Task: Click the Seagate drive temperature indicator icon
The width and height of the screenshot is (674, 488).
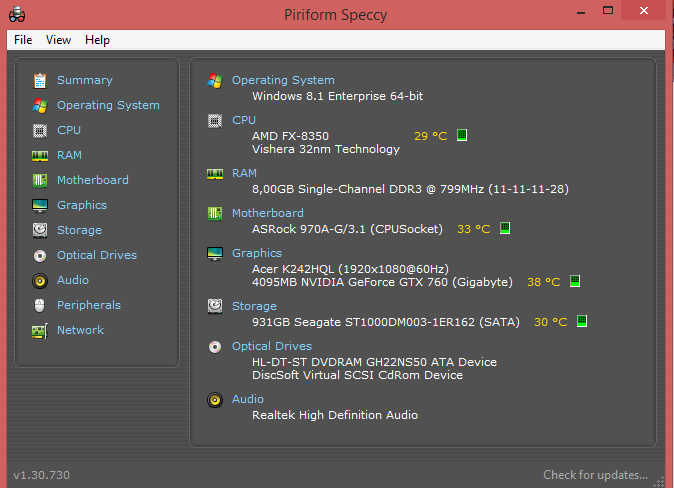Action: [x=582, y=321]
